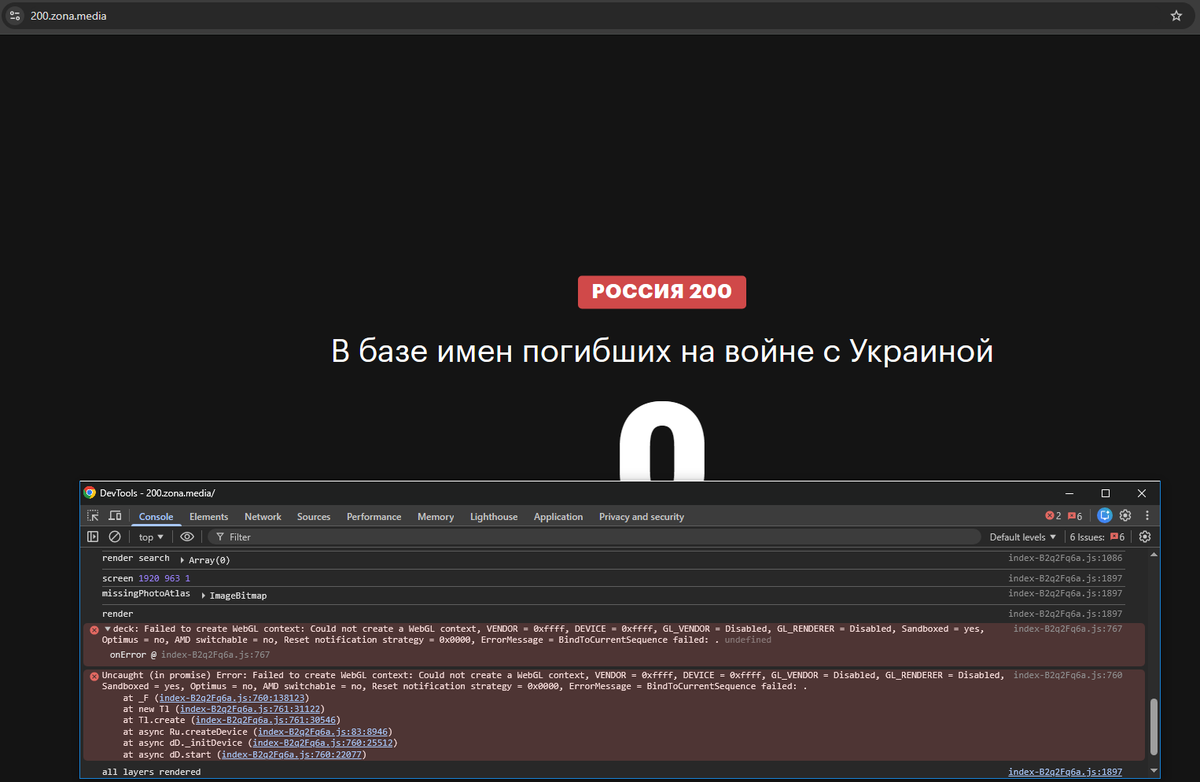
Task: Open source link index-B2q2Fq6a.js:767 beside deck error
Action: [1068, 629]
